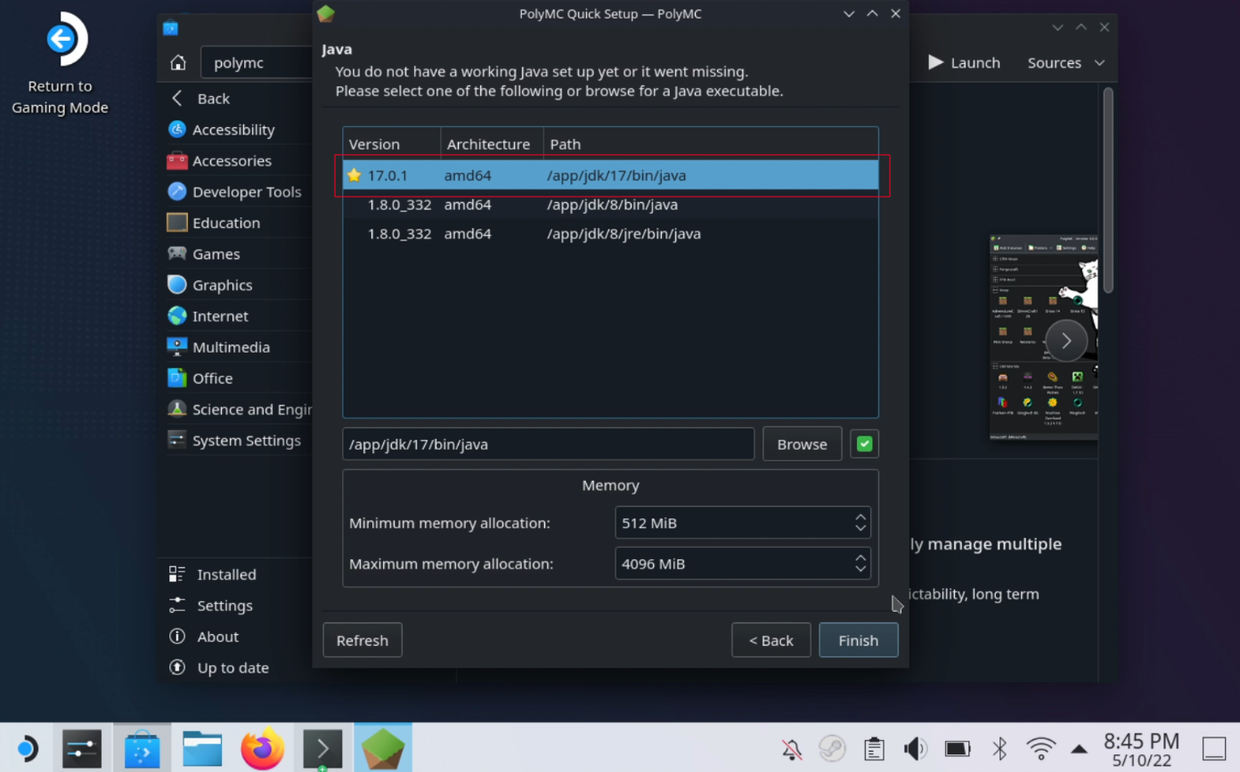The width and height of the screenshot is (1240, 772).
Task: Click the green Java check status icon
Action: click(x=864, y=444)
